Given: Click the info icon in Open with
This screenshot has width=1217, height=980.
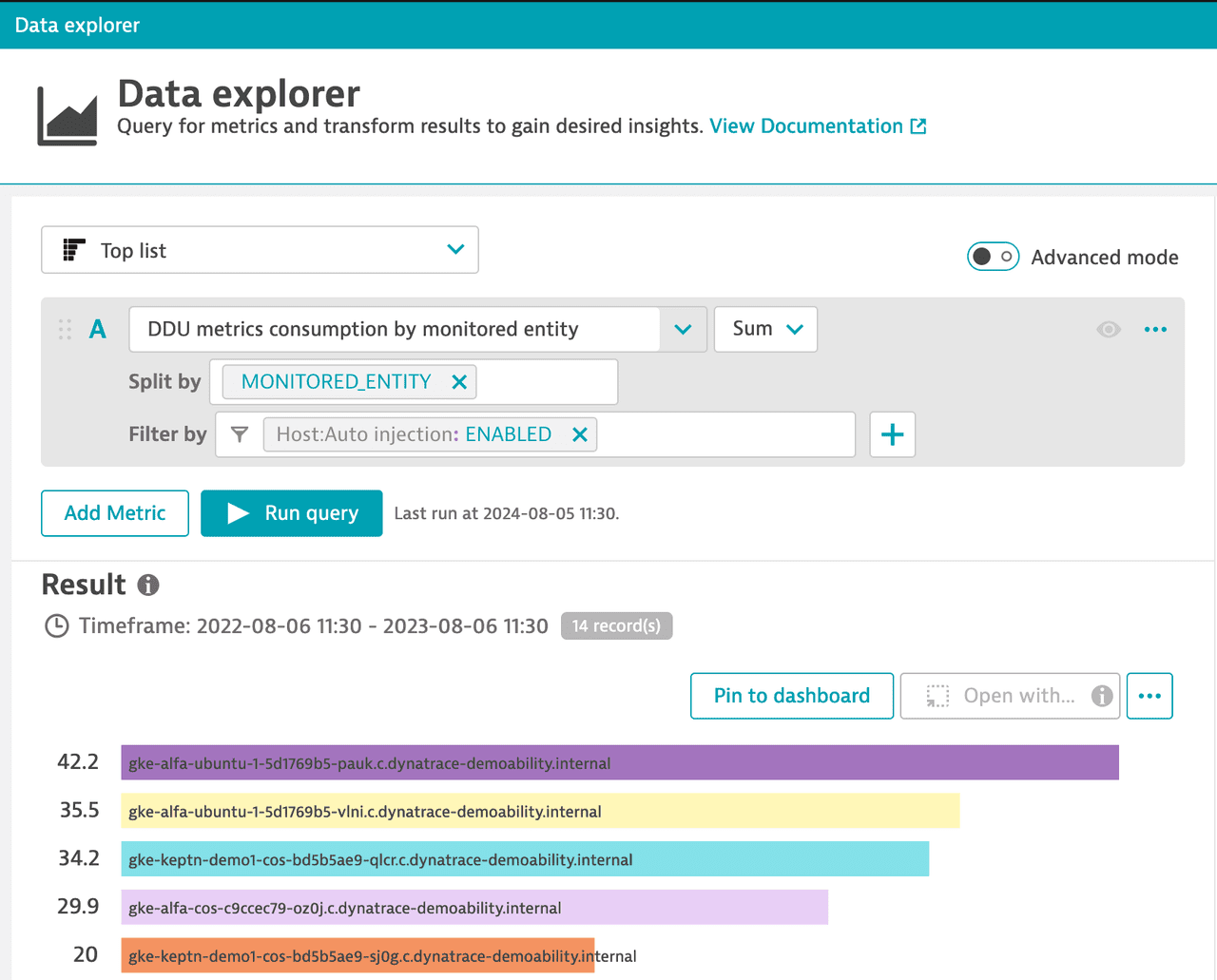Looking at the screenshot, I should (x=1102, y=696).
